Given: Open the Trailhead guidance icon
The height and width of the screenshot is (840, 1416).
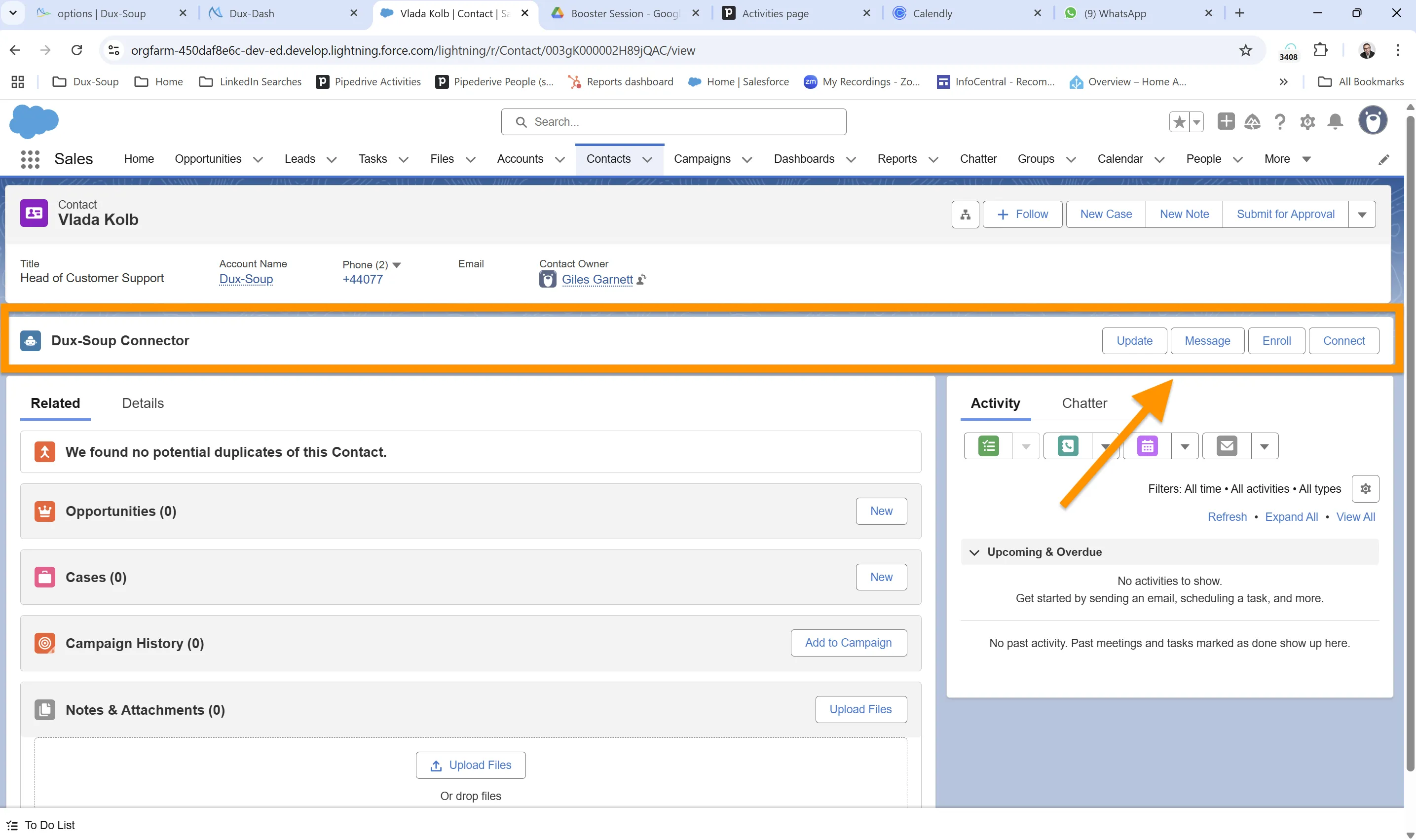Looking at the screenshot, I should coord(1252,122).
